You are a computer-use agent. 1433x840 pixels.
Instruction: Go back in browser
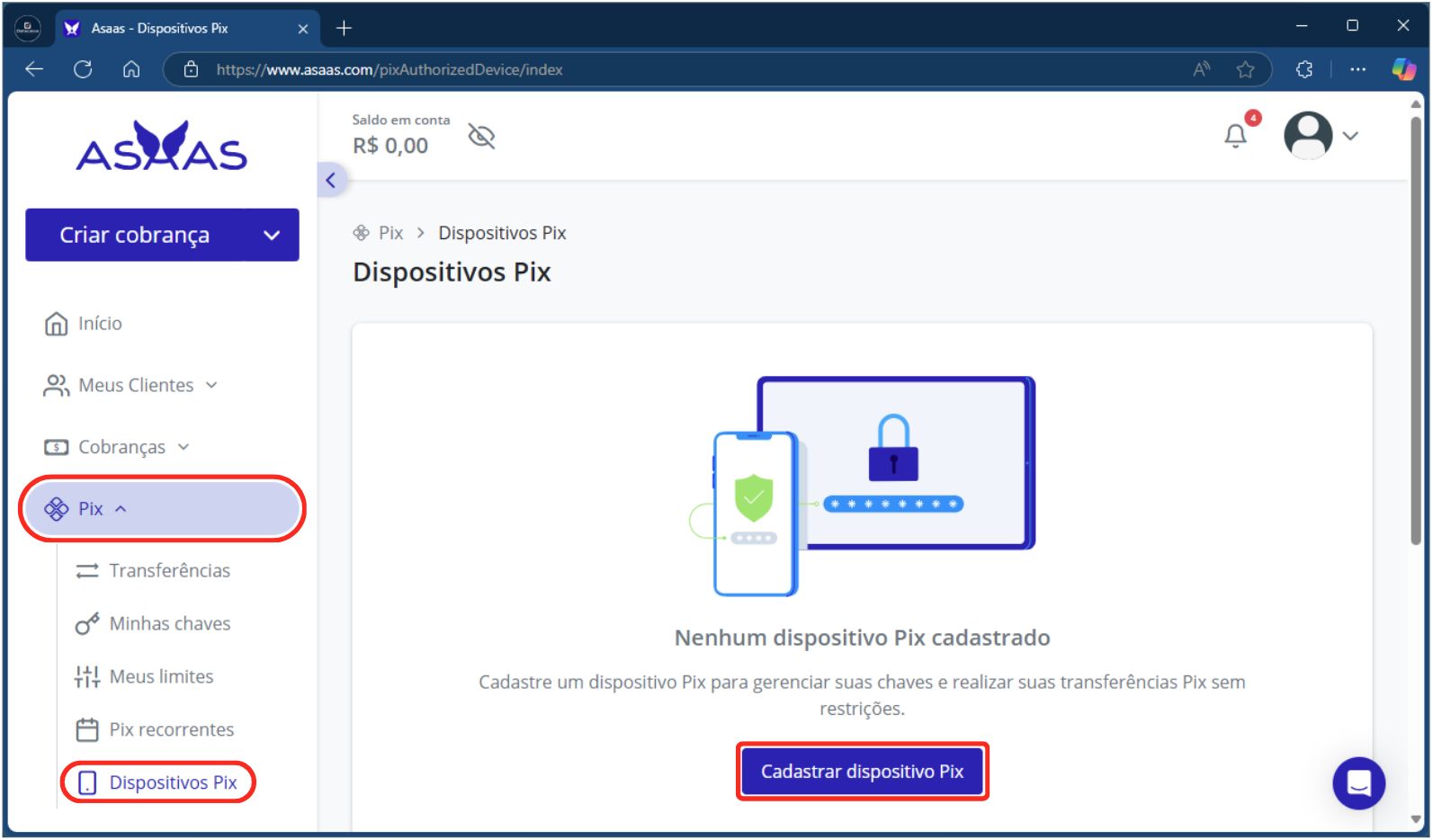pos(34,69)
